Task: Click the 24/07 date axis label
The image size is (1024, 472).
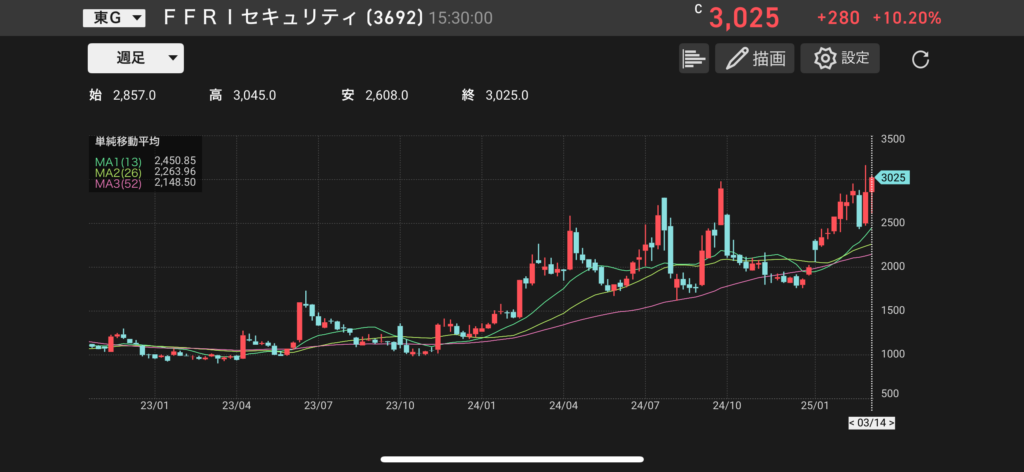Action: [x=645, y=405]
